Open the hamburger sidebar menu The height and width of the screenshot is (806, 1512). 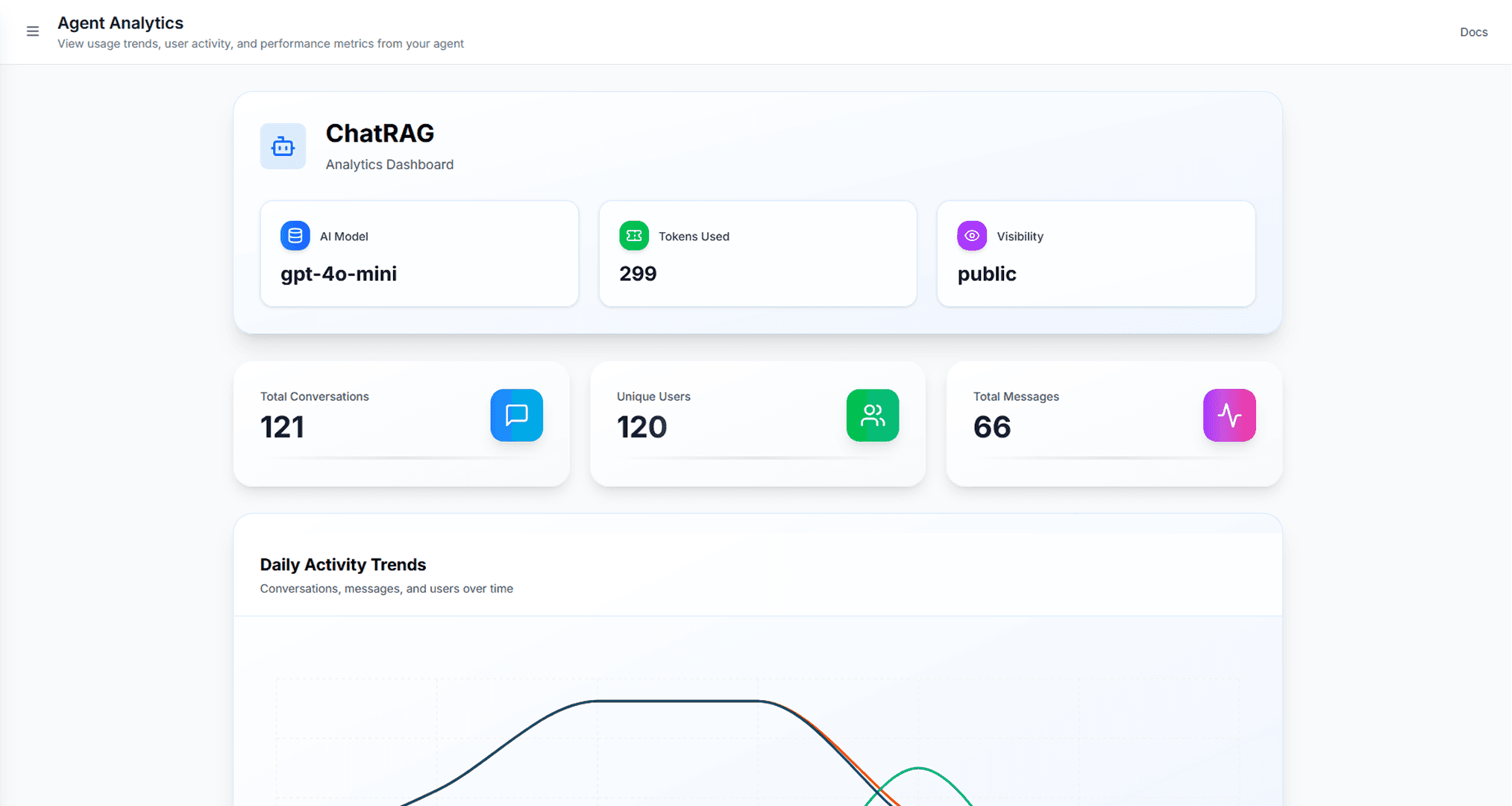coord(32,31)
